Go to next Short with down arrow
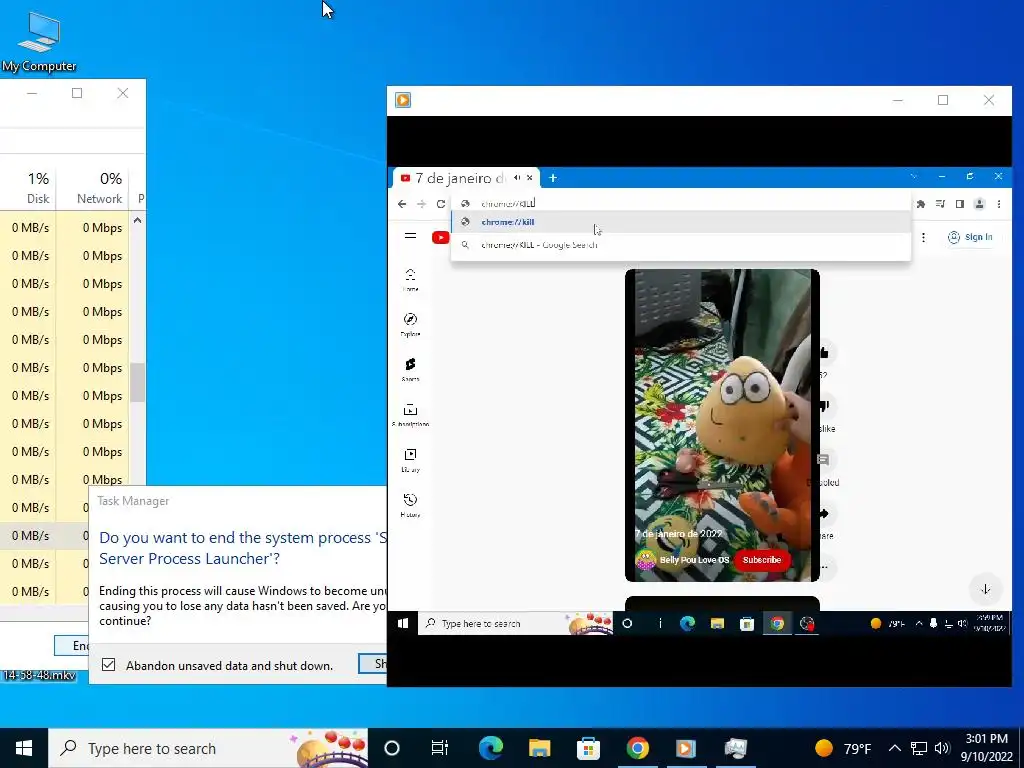1024x768 pixels. [x=985, y=589]
